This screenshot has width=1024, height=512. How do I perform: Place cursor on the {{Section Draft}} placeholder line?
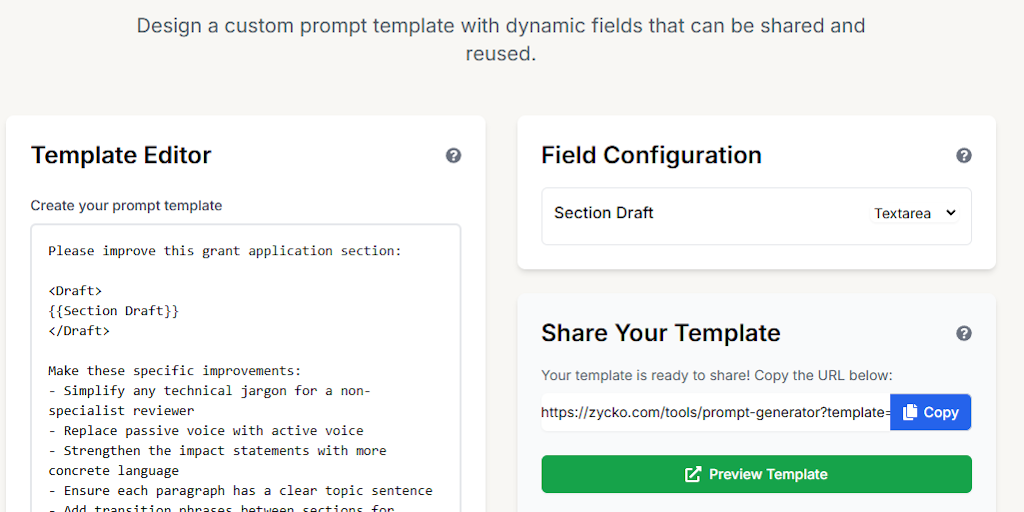click(x=113, y=311)
